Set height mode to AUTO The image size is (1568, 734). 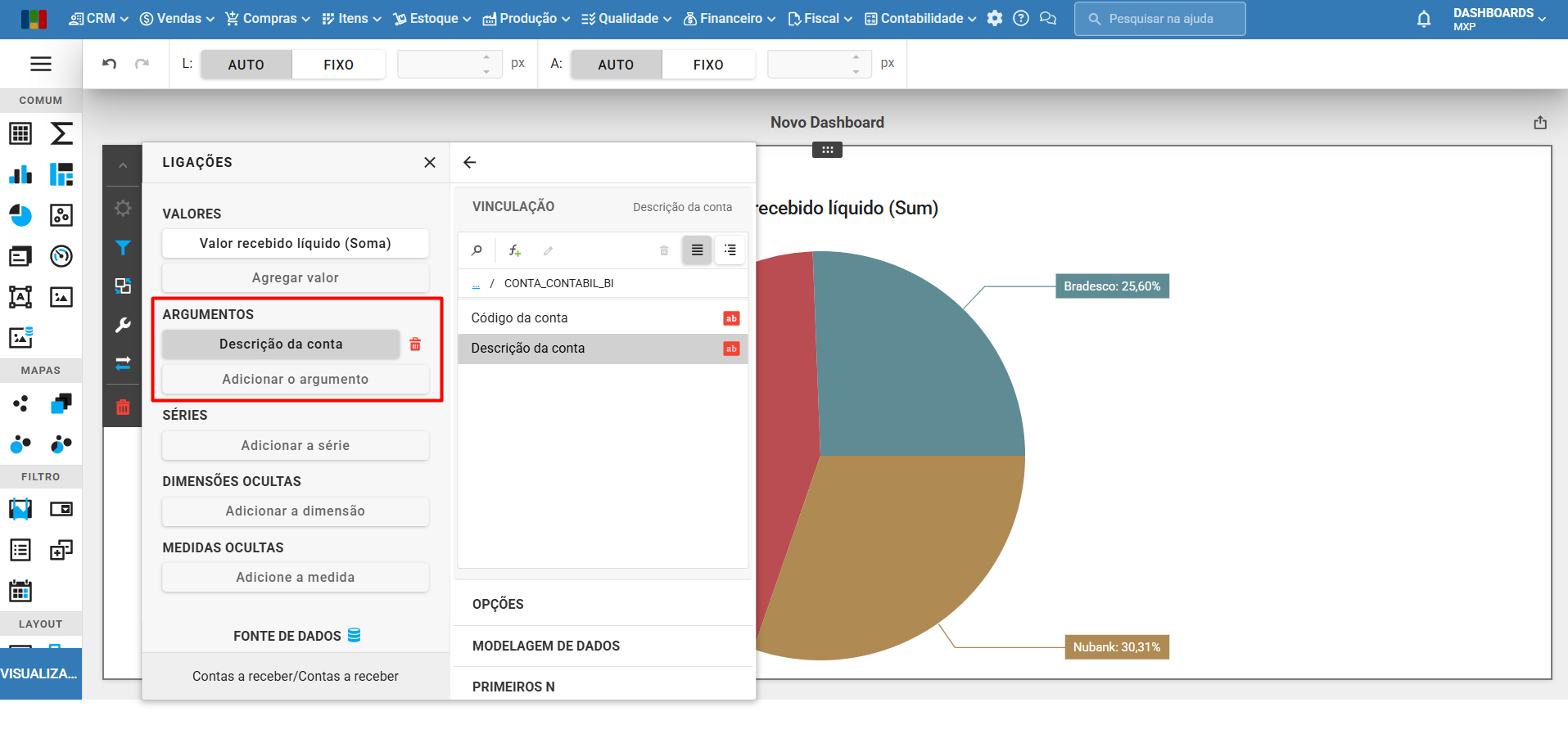coord(616,65)
